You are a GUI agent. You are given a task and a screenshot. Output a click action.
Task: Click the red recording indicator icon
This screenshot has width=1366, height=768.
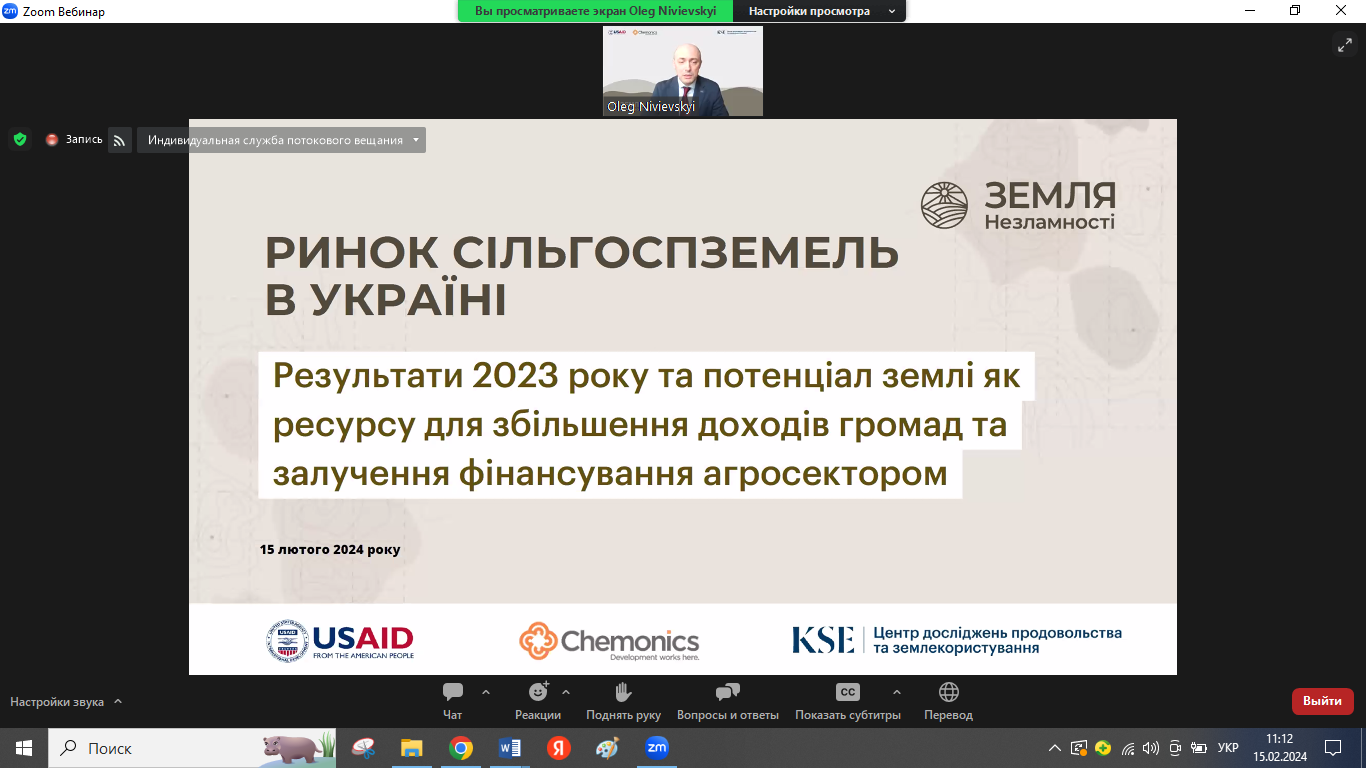click(52, 140)
